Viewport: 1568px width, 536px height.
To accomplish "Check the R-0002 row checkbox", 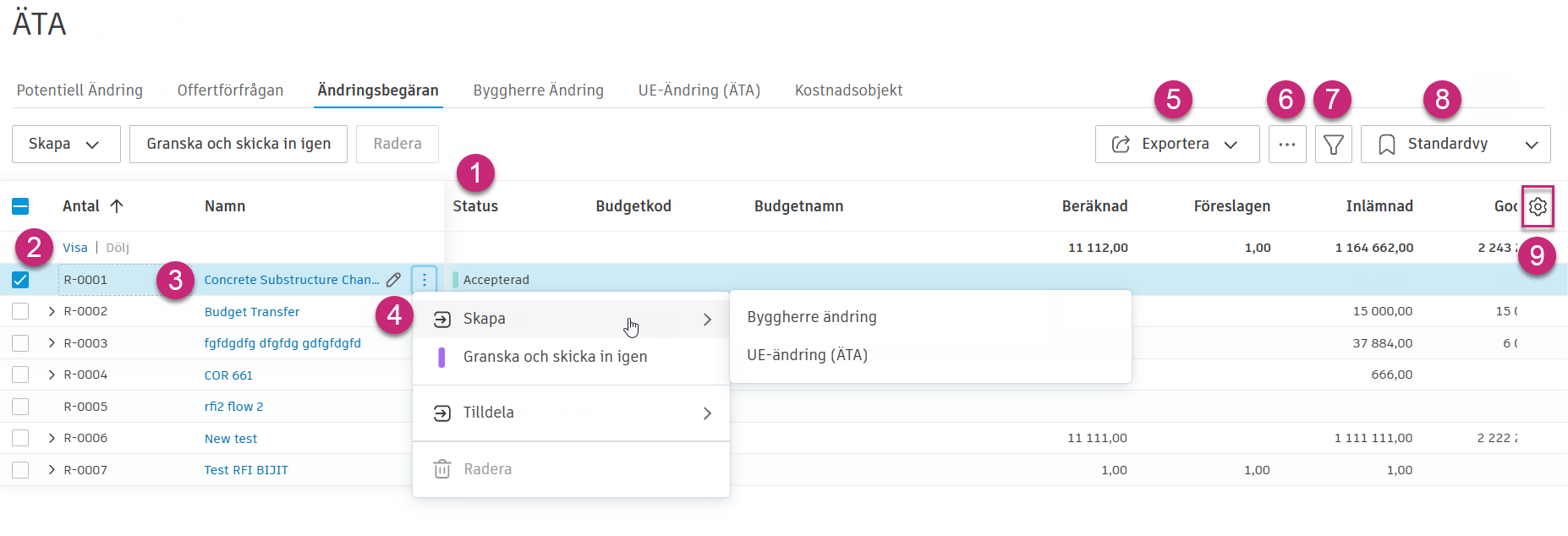I will tap(20, 311).
